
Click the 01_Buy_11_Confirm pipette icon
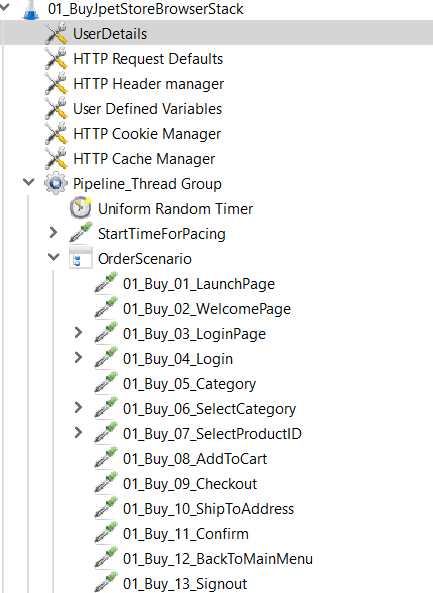[x=106, y=532]
